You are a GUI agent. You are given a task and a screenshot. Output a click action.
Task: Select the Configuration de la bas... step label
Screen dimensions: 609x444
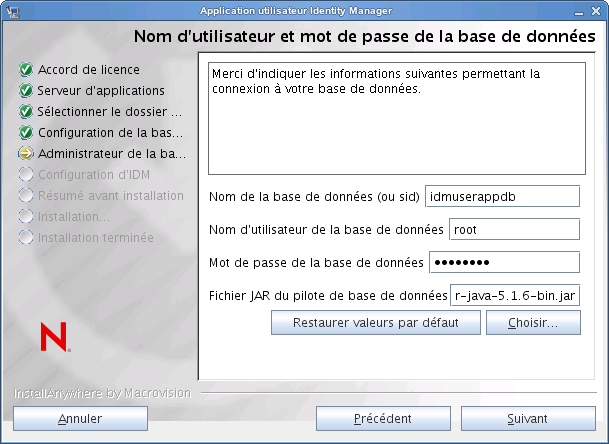[110, 132]
